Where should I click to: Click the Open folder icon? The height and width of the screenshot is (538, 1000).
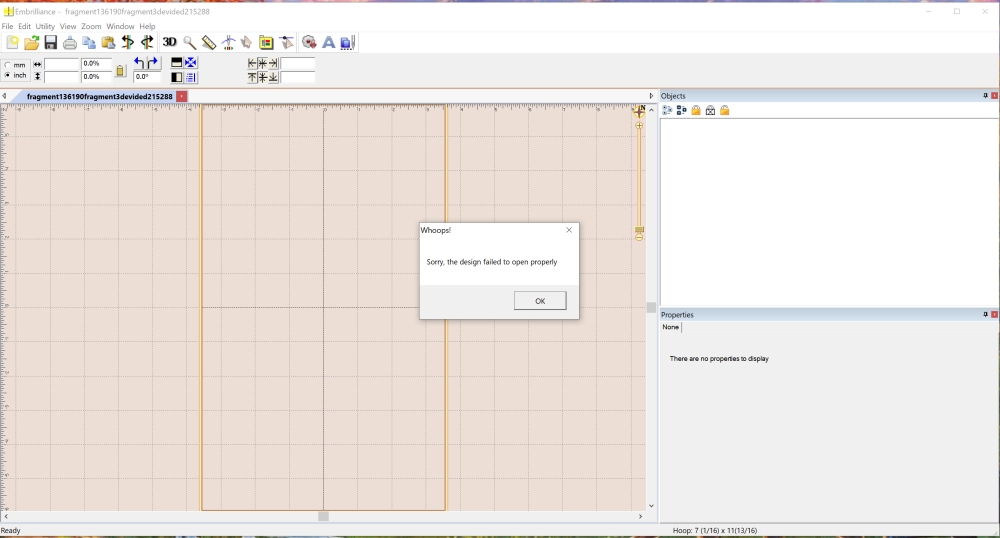click(x=31, y=42)
